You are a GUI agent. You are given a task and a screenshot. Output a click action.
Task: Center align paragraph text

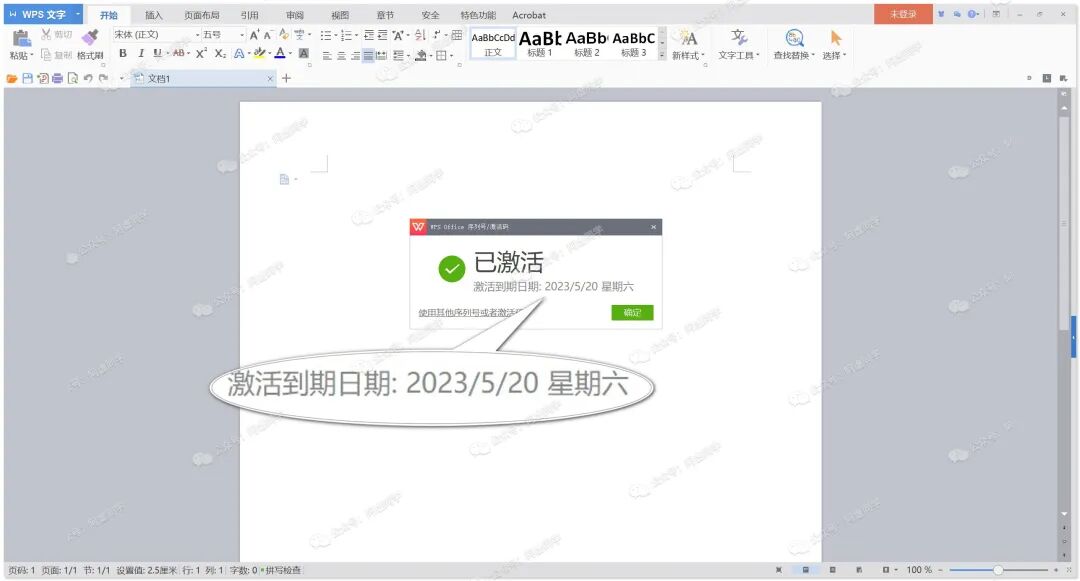coord(341,56)
